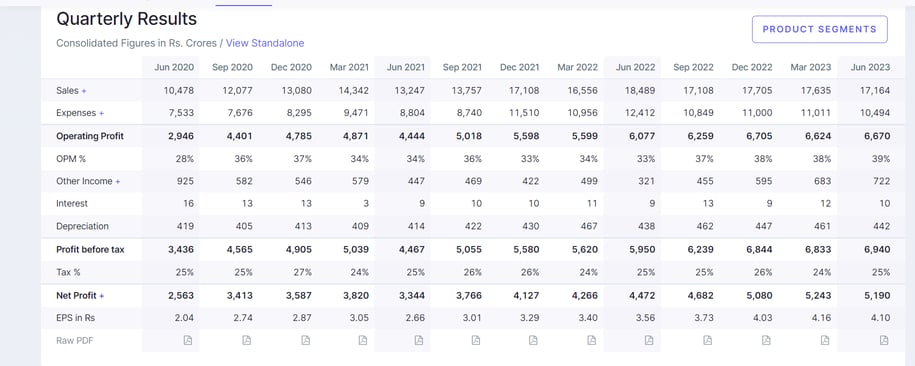The width and height of the screenshot is (915, 366).
Task: Open the Mar 2023 Raw PDF icon
Action: 825,340
